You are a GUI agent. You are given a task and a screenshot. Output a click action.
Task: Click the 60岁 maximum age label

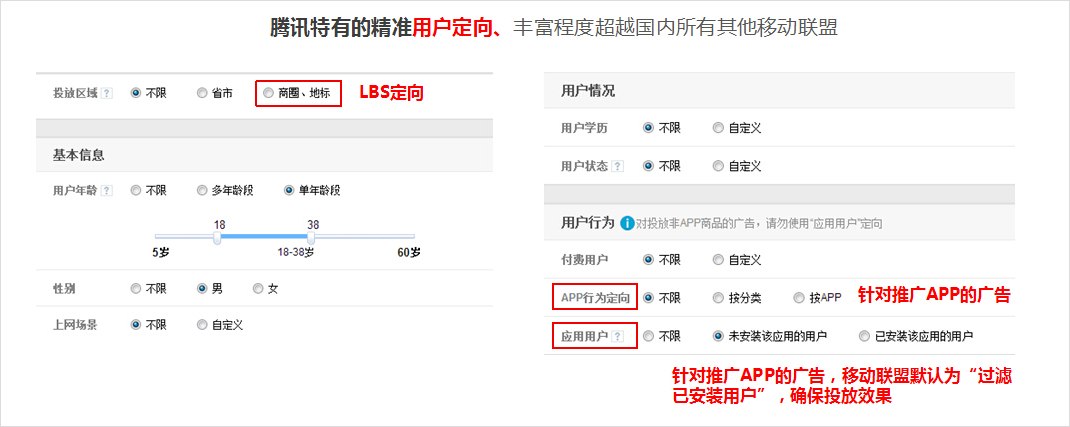pyautogui.click(x=409, y=252)
